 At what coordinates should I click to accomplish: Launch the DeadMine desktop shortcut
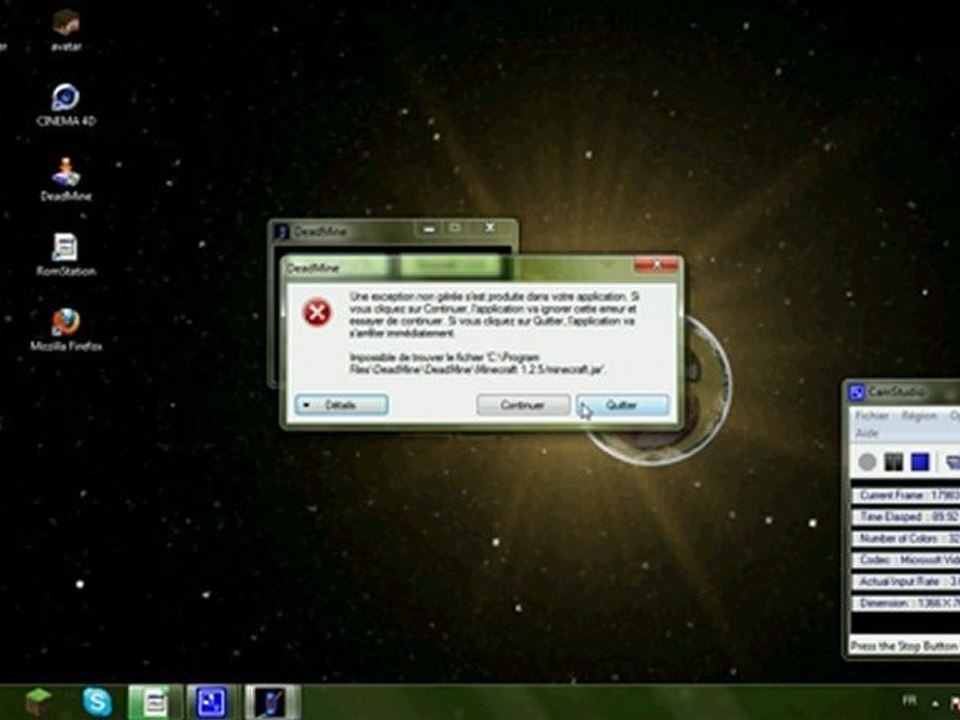(x=66, y=179)
